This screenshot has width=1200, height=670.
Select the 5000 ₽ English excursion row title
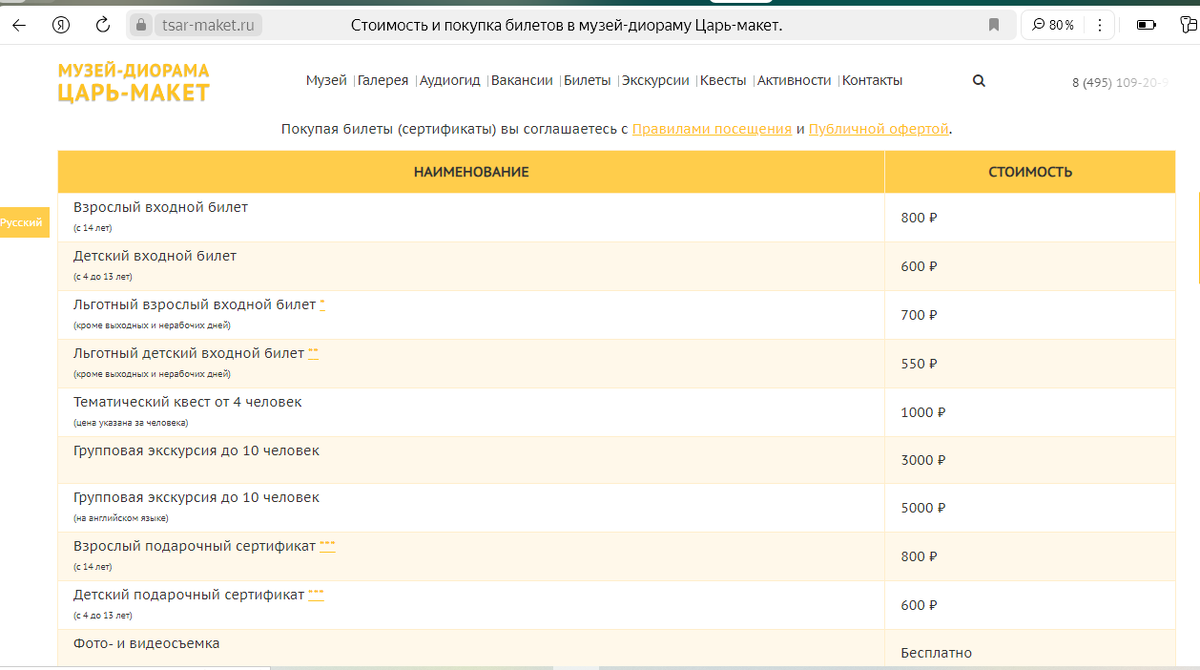[x=196, y=497]
